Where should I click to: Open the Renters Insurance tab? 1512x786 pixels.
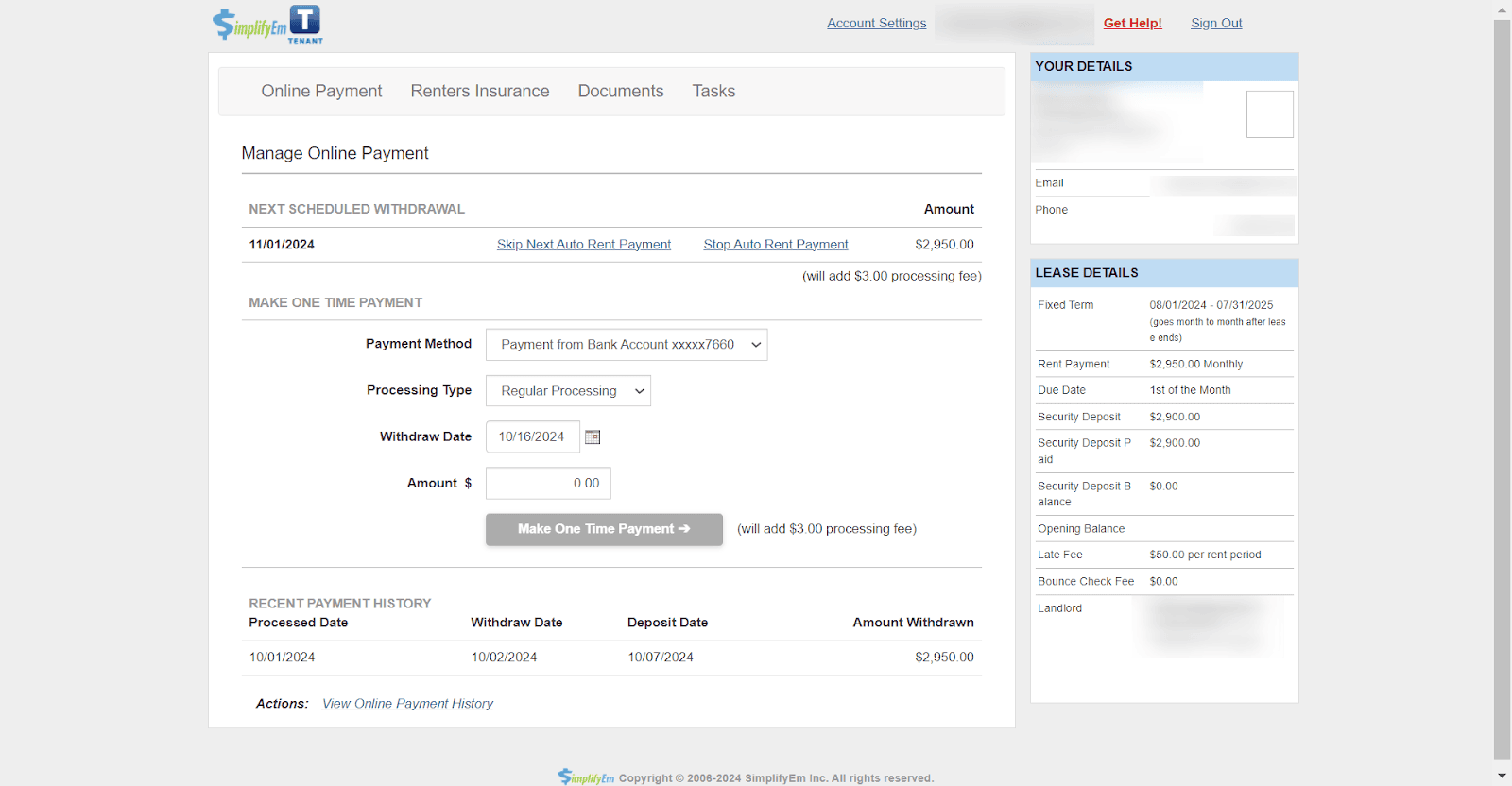tap(479, 92)
